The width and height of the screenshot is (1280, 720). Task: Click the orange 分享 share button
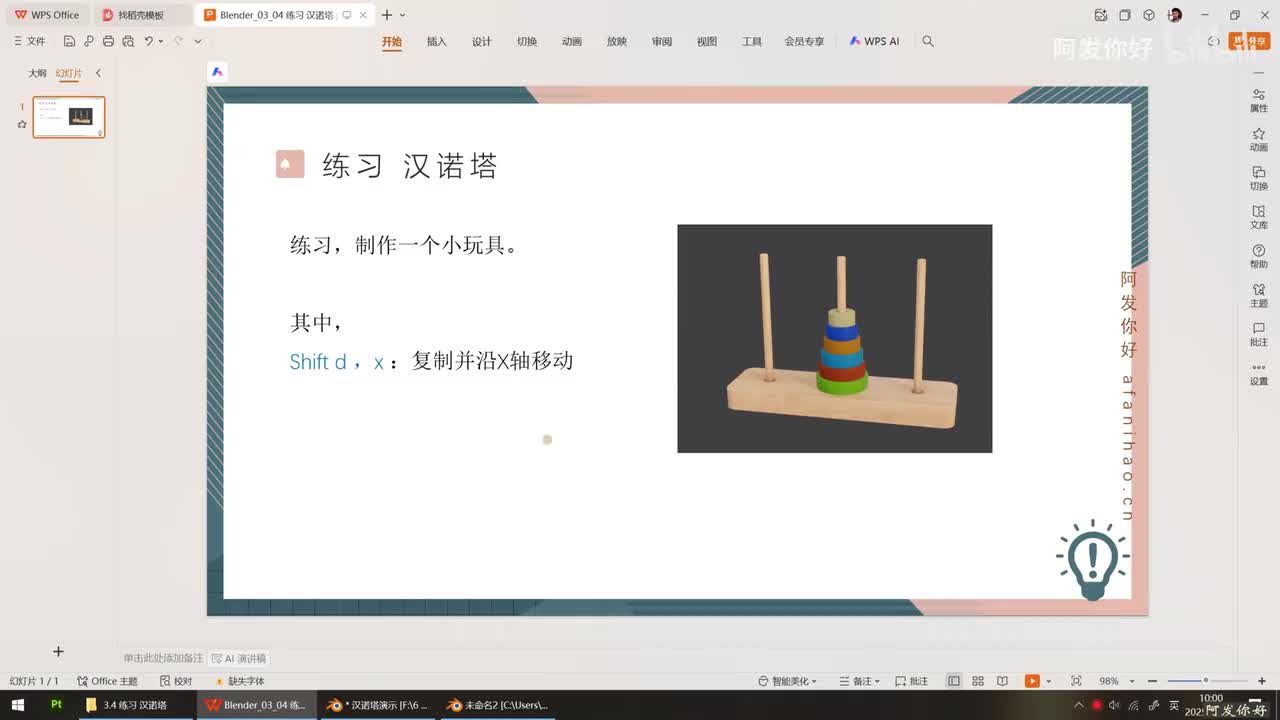[1250, 41]
